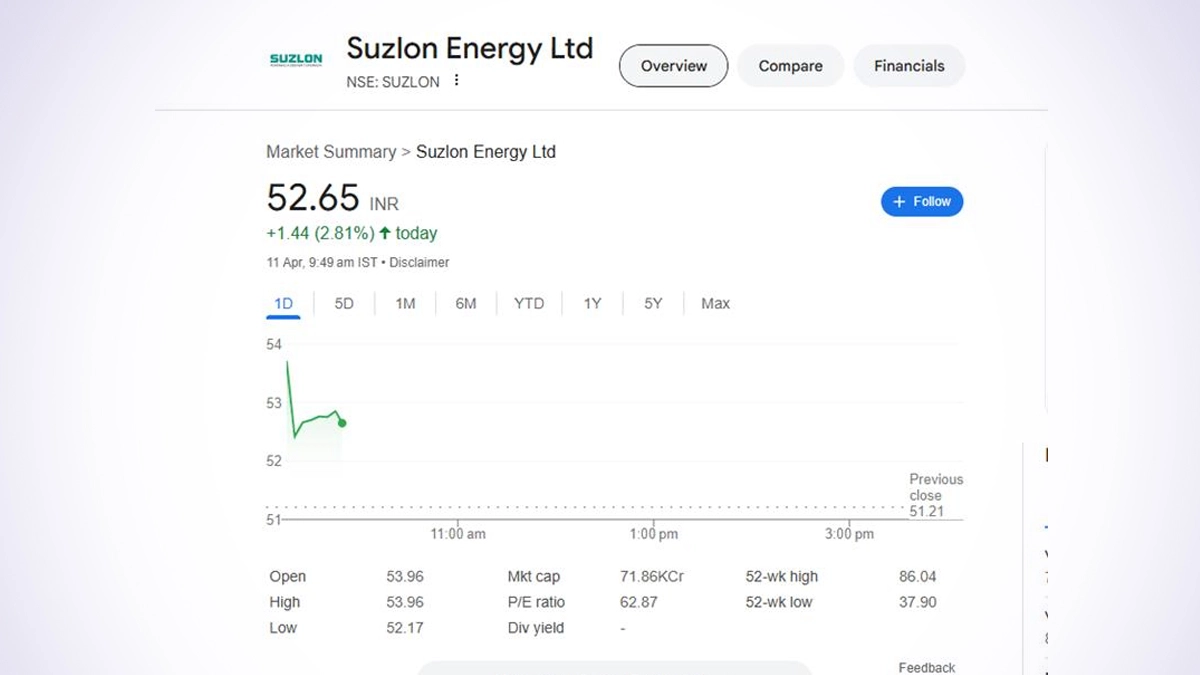This screenshot has height=675, width=1200.
Task: Show the 1M chart range
Action: [405, 303]
